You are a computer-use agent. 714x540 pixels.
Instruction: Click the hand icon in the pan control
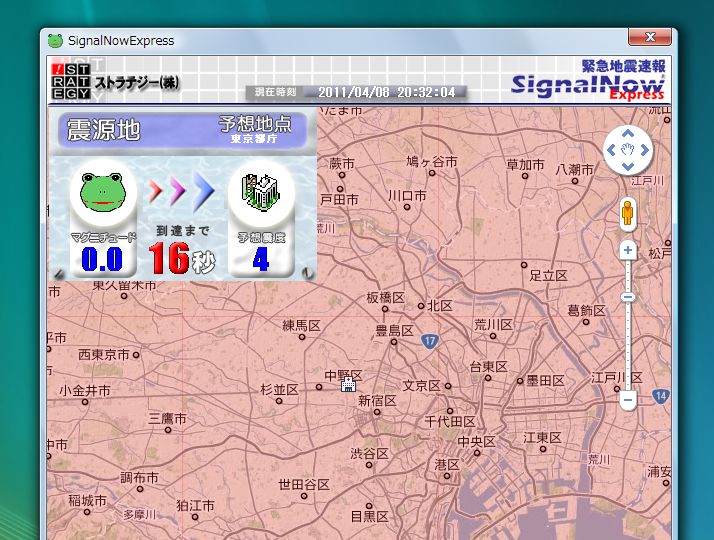[x=628, y=150]
